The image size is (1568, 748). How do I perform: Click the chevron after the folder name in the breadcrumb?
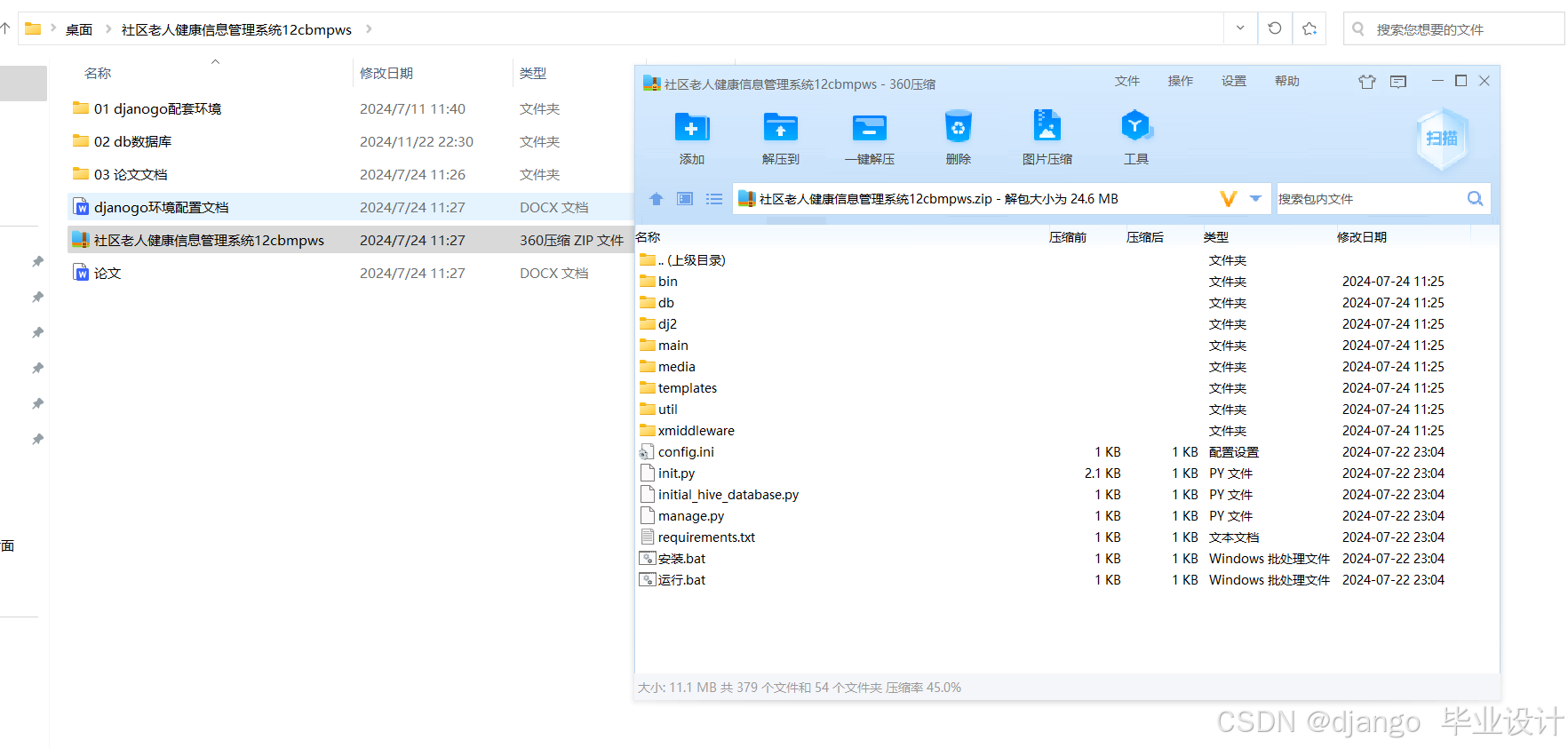pos(368,29)
